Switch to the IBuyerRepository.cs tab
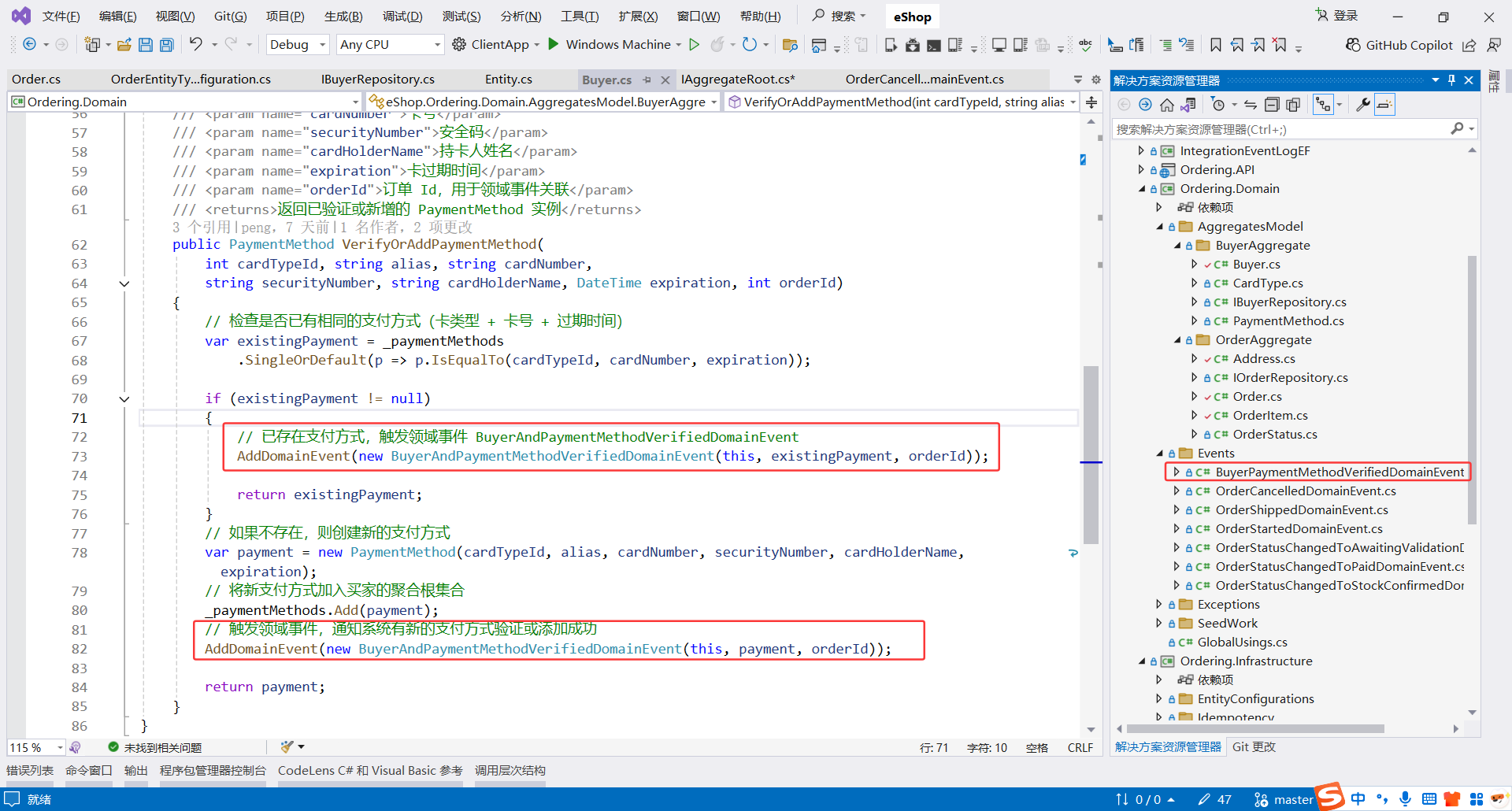 coord(378,80)
